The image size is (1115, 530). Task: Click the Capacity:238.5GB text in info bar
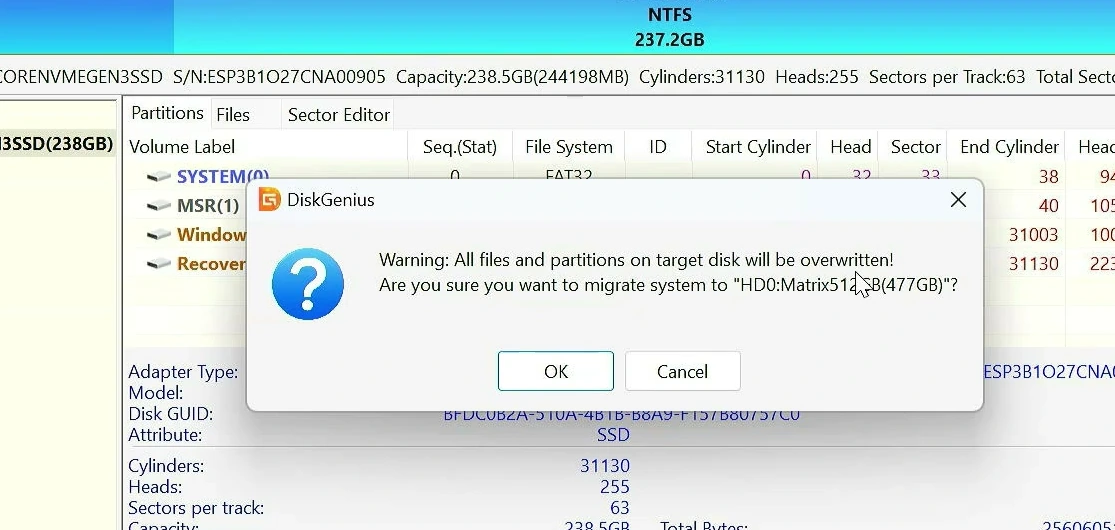coord(512,77)
